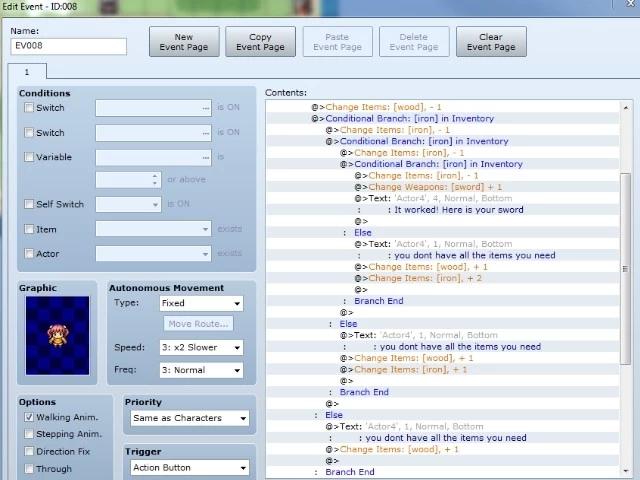
Task: Open the Self Switch dropdown
Action: tap(129, 204)
